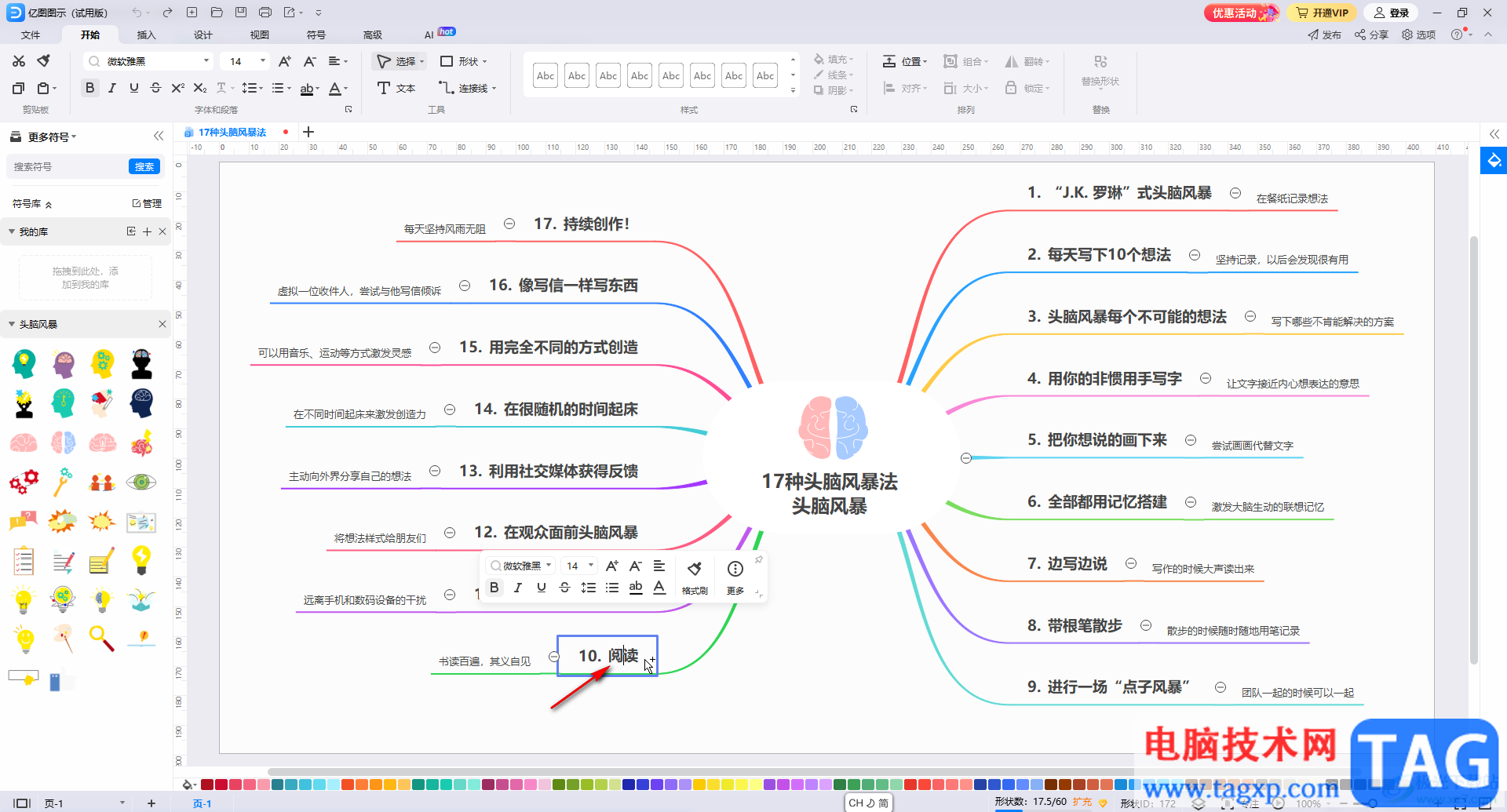Open the right side format panel icon
Screen dimensions: 1507x812
point(1494,161)
